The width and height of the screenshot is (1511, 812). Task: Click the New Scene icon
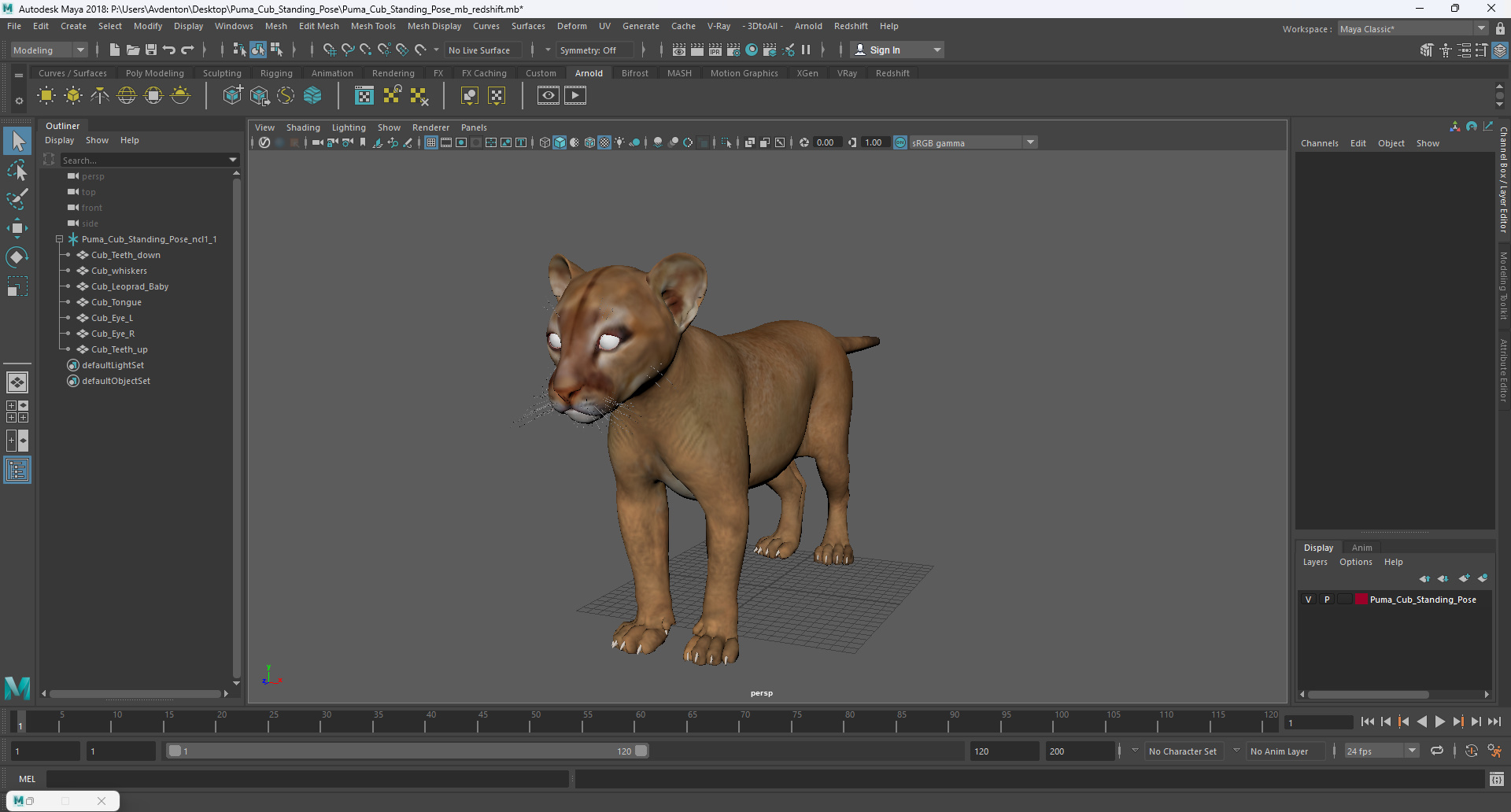point(115,50)
